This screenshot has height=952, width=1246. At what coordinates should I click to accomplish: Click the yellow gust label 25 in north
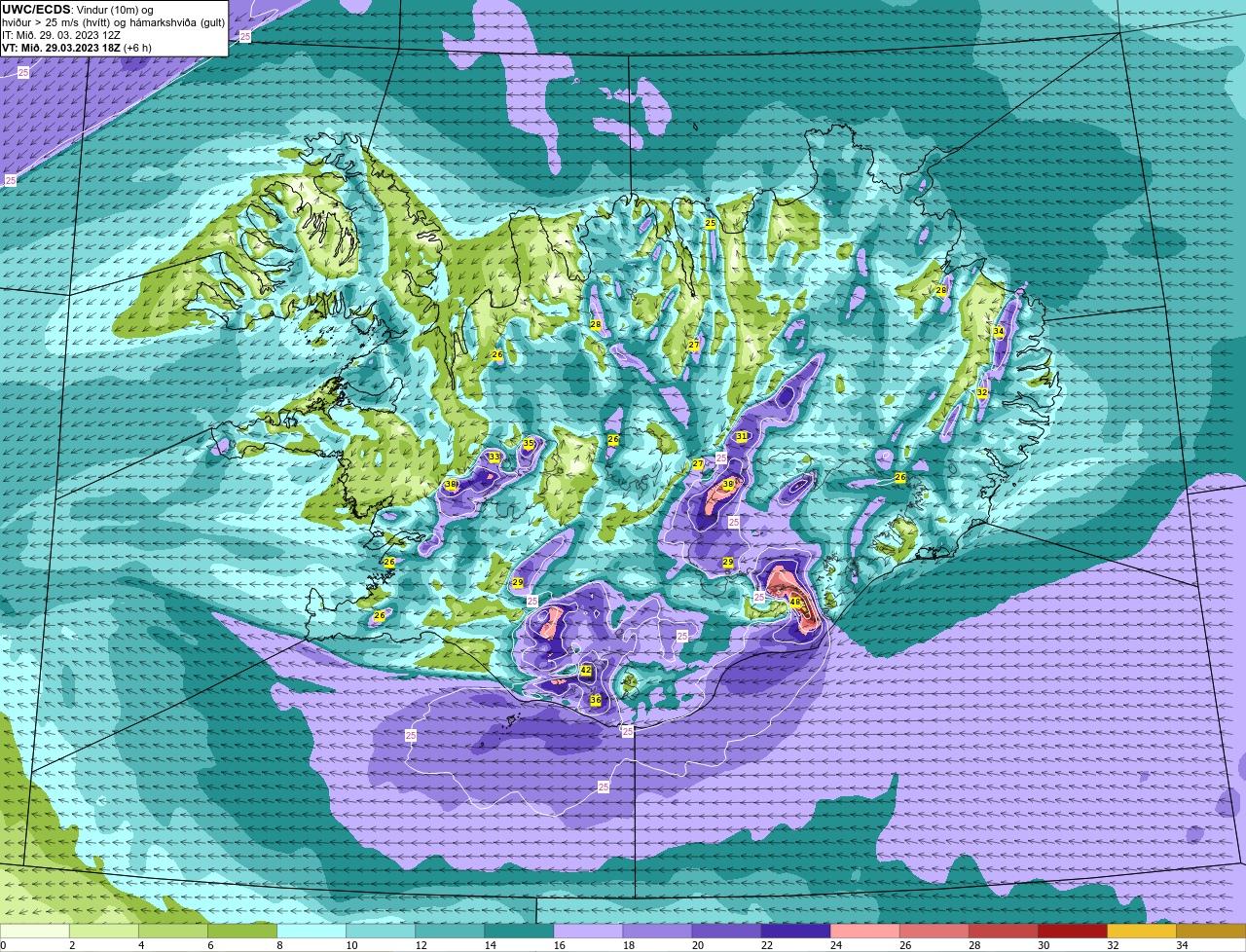(x=711, y=224)
